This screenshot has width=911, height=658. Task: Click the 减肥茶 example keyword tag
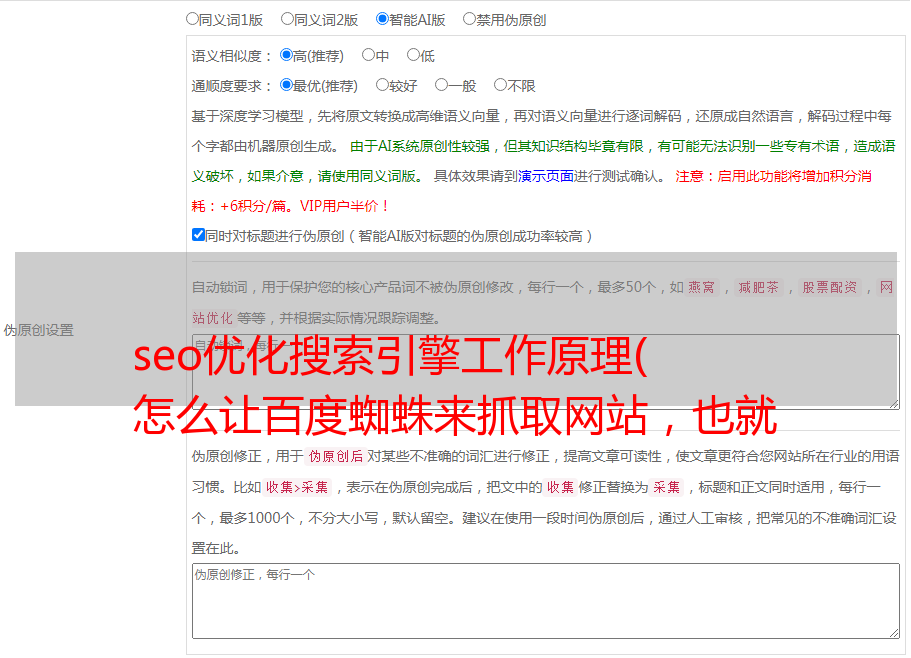pos(759,287)
